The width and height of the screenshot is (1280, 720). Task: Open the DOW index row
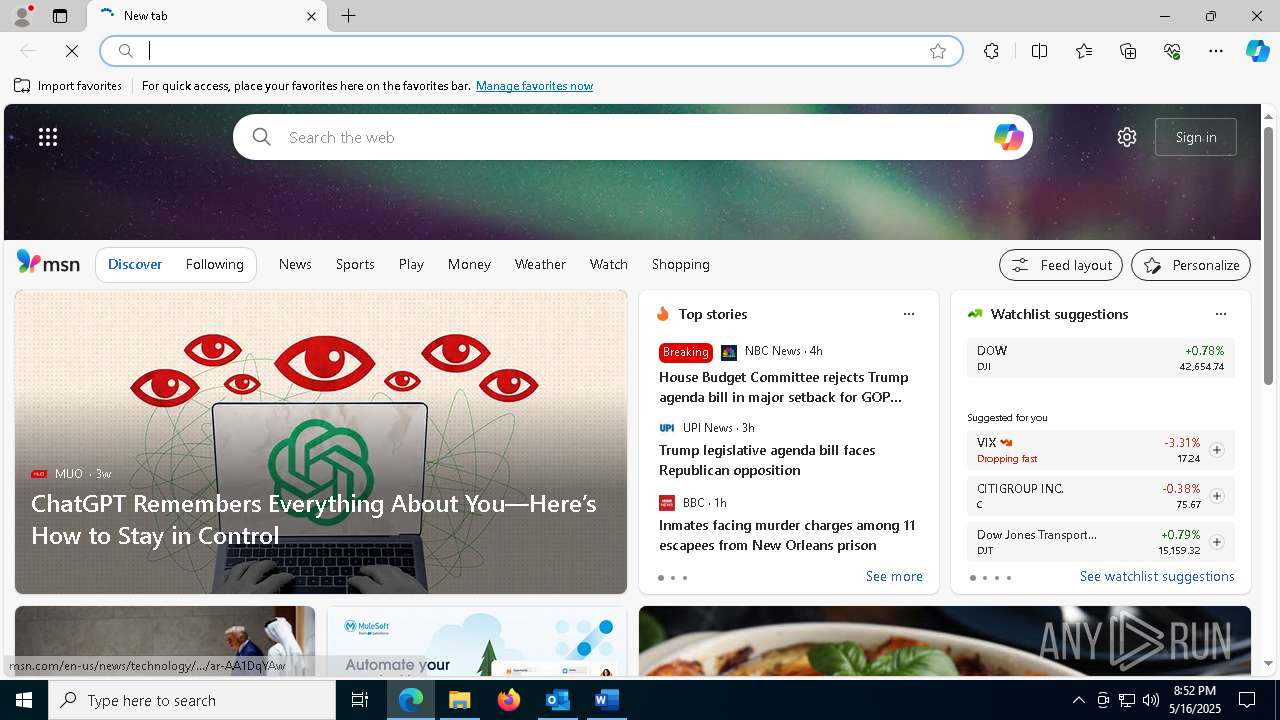pos(1100,358)
